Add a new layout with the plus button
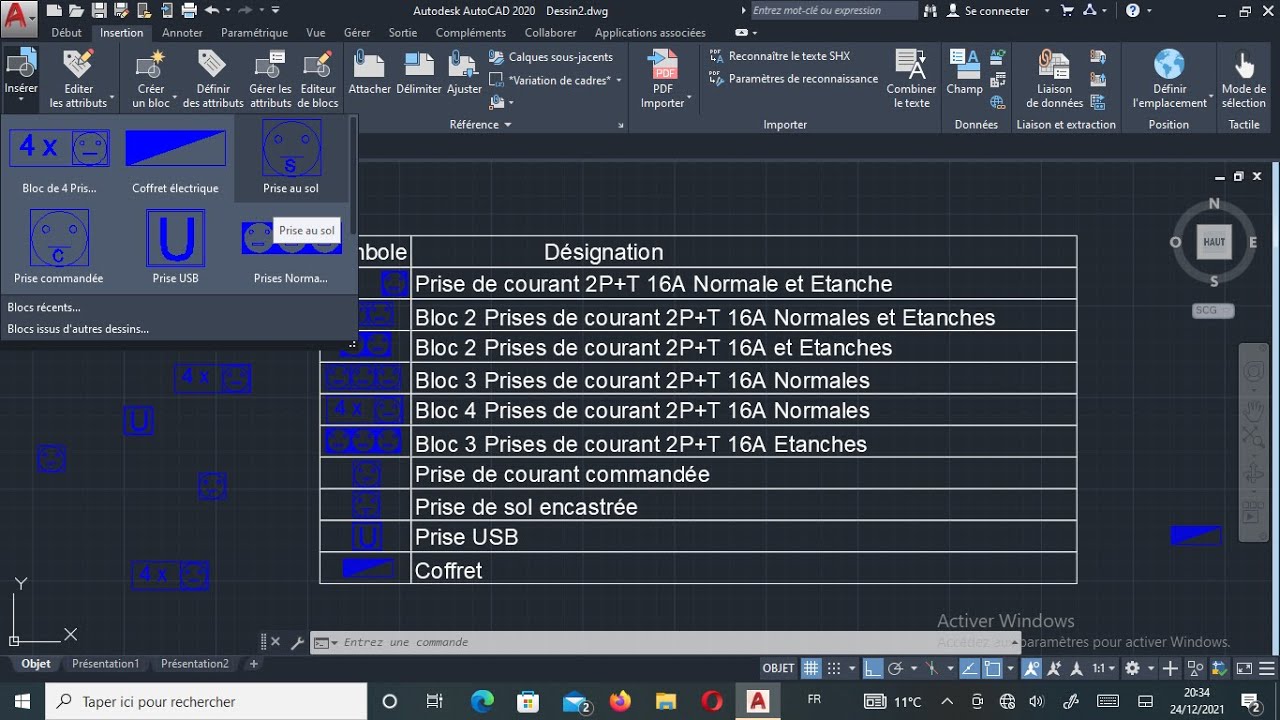 click(x=254, y=663)
